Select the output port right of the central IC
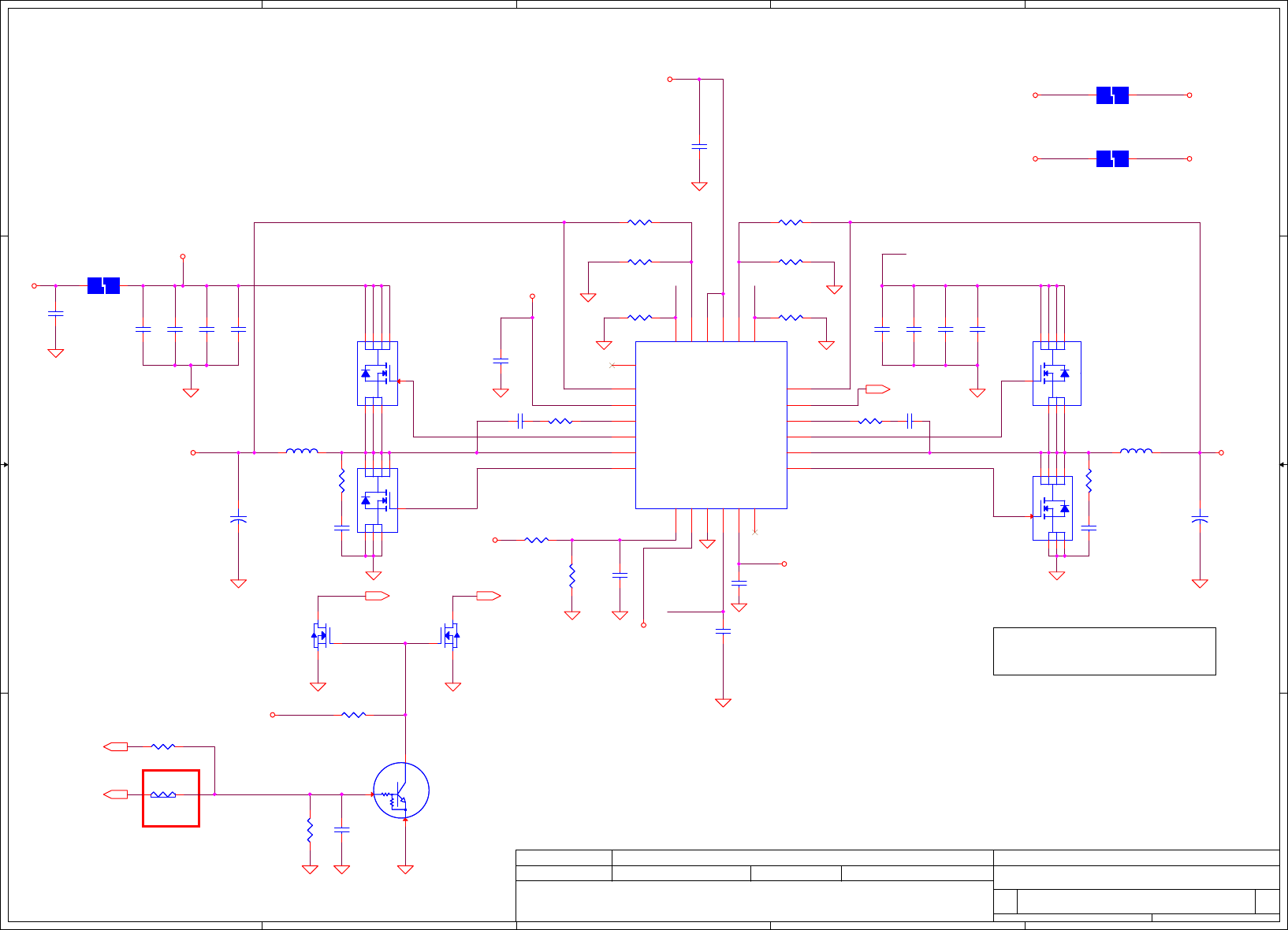The height and width of the screenshot is (930, 1288). tap(877, 389)
